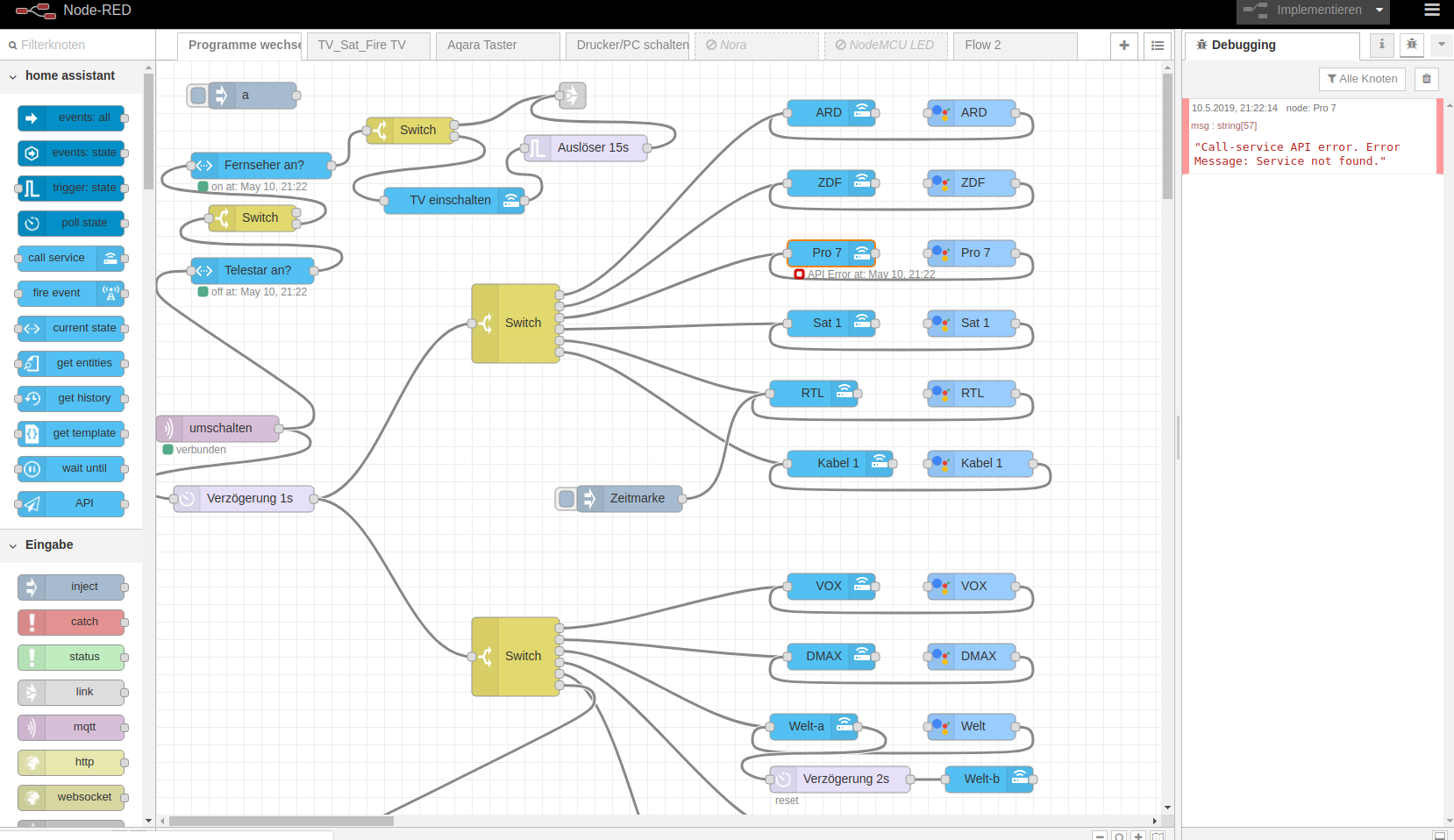Select the call service node under home assistant

[x=72, y=258]
